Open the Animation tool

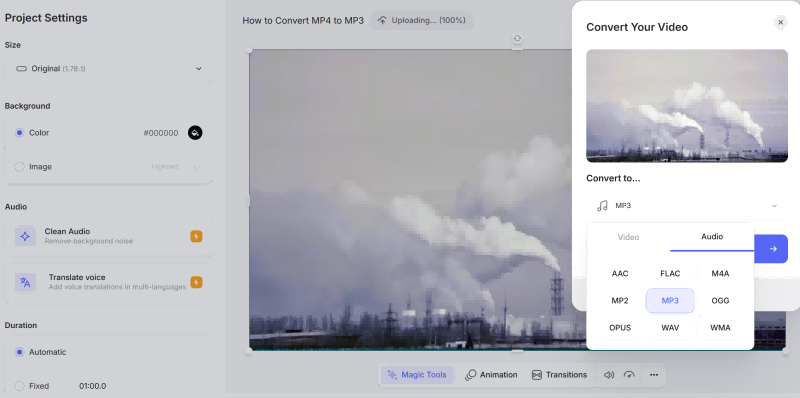(491, 375)
